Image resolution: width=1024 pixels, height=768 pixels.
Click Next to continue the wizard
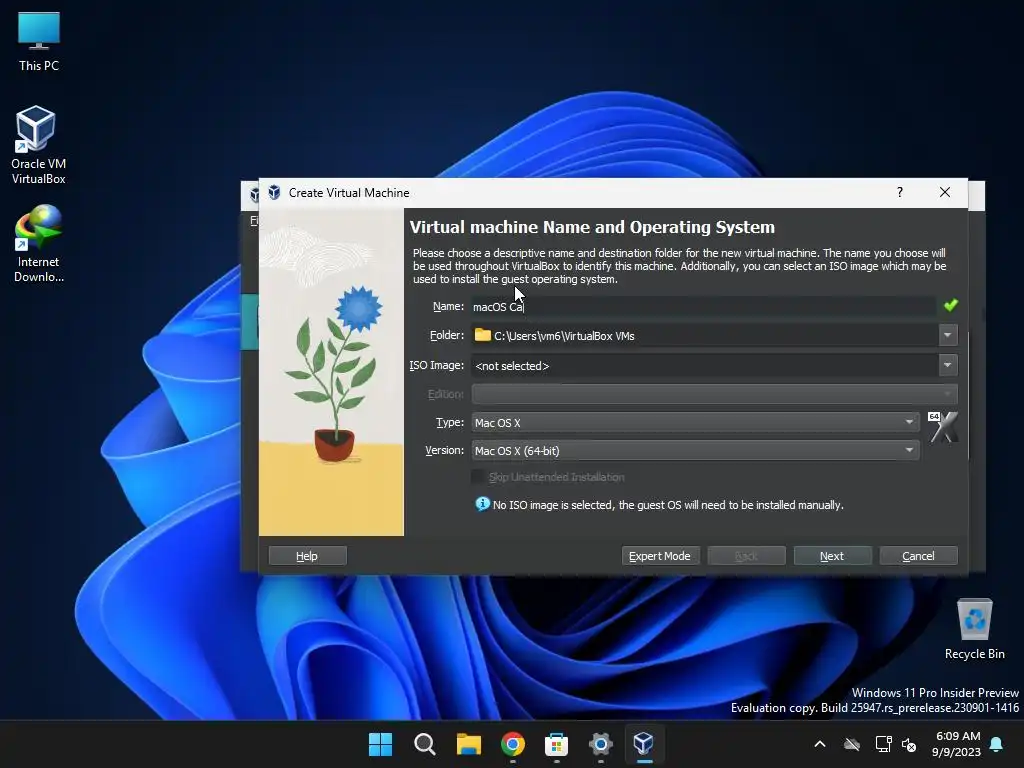832,556
